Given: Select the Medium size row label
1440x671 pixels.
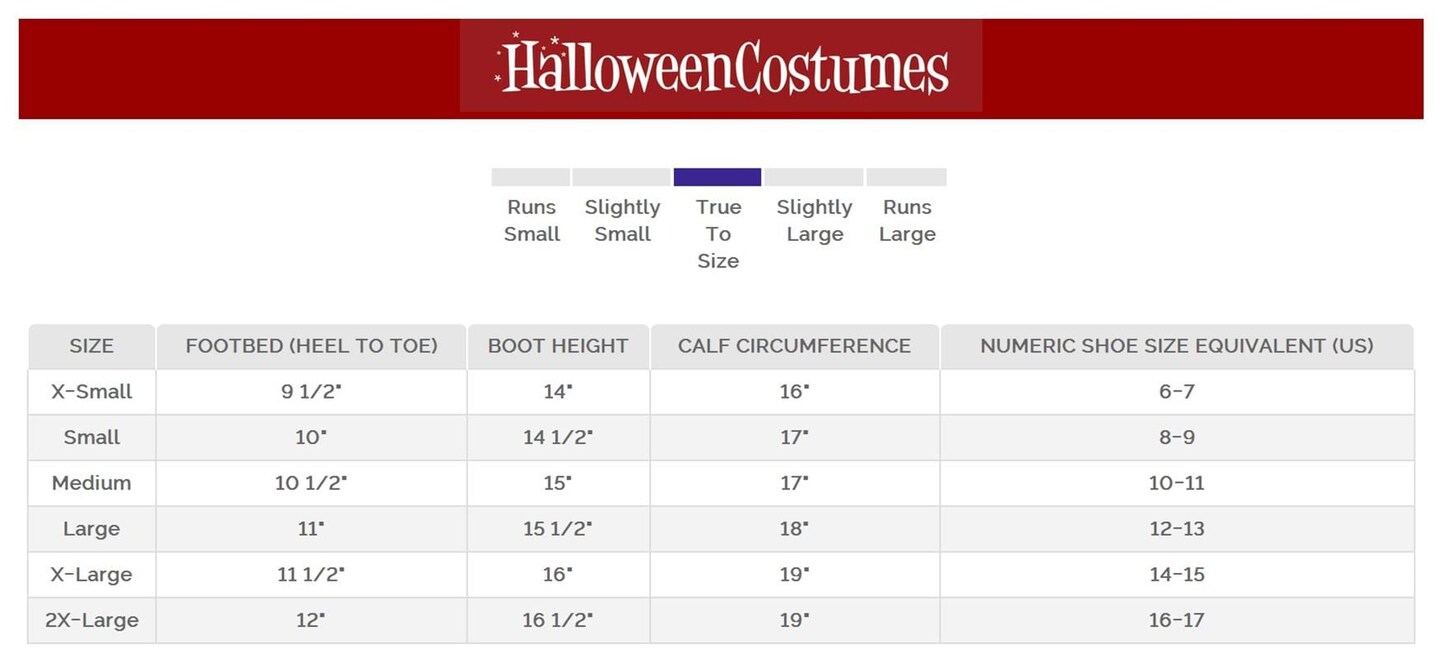Looking at the screenshot, I should (x=91, y=483).
